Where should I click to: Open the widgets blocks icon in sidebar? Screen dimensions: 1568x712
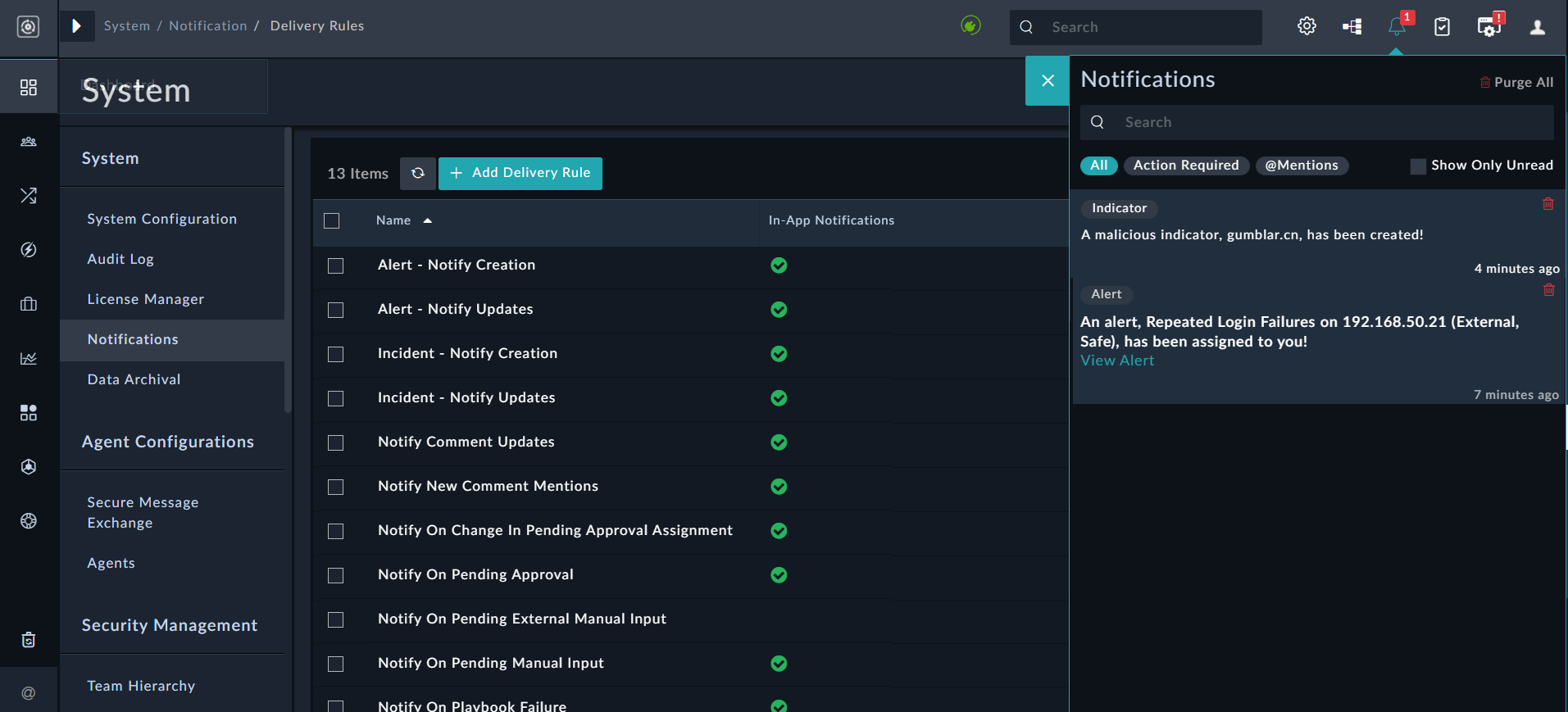tap(29, 412)
